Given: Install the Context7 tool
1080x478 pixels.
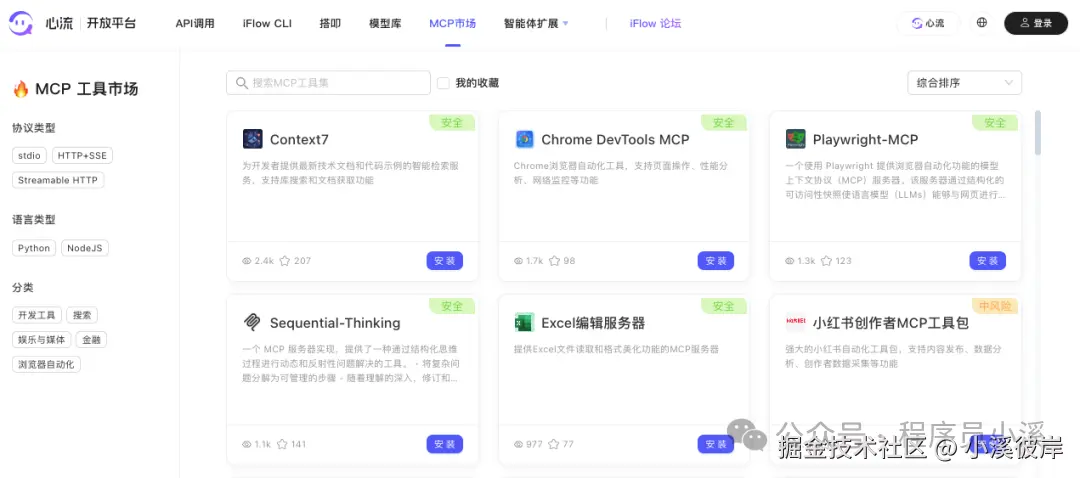Looking at the screenshot, I should (x=444, y=261).
